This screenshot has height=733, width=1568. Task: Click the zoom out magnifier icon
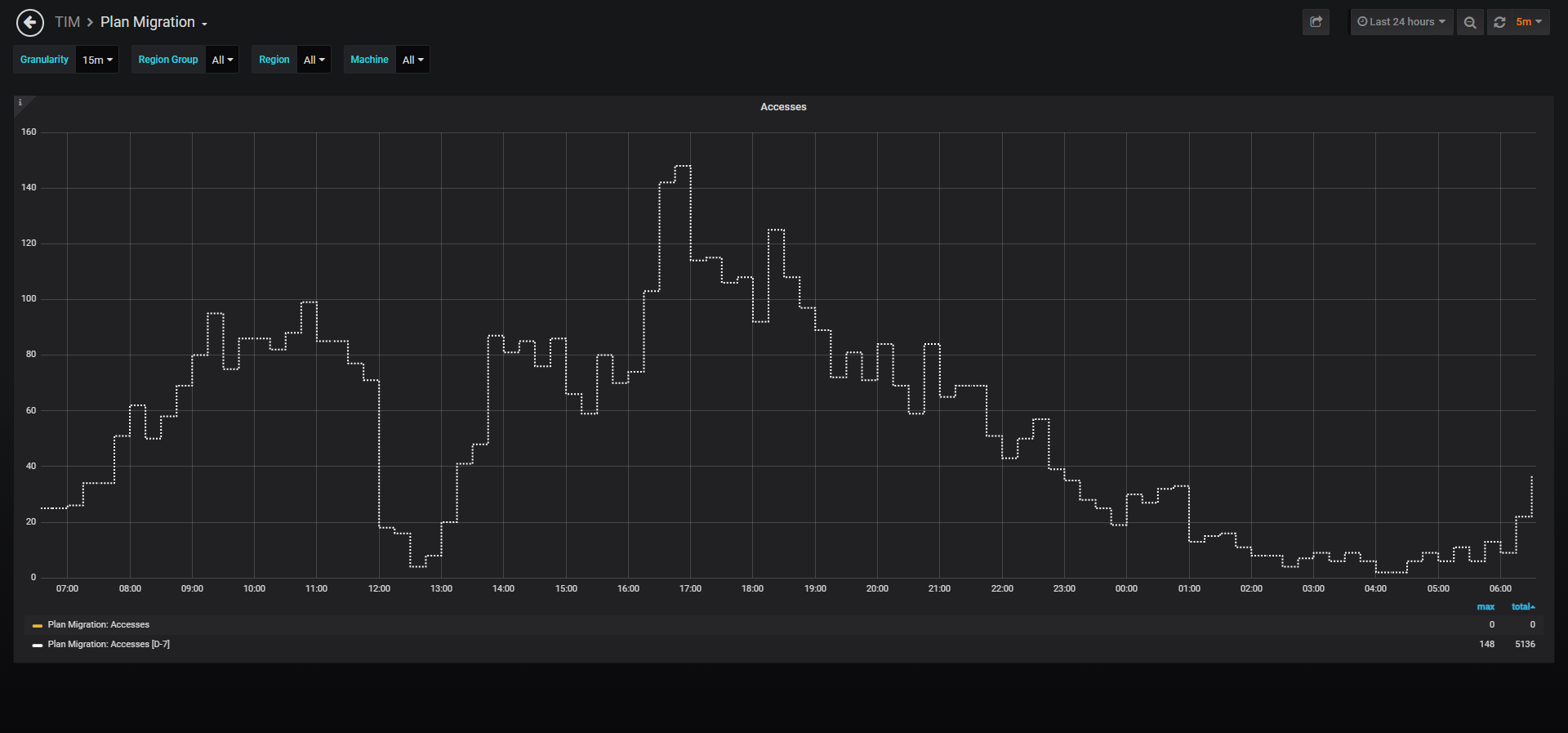click(x=1470, y=22)
